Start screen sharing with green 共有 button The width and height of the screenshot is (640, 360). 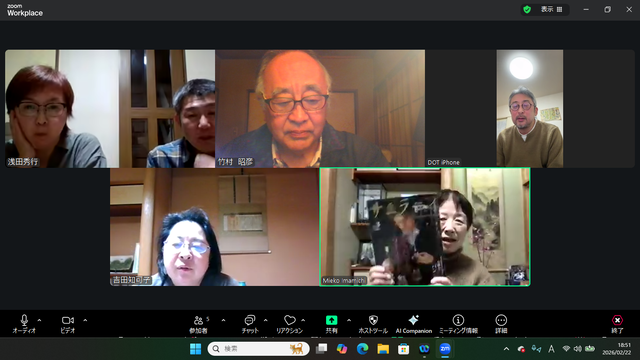pyautogui.click(x=331, y=324)
